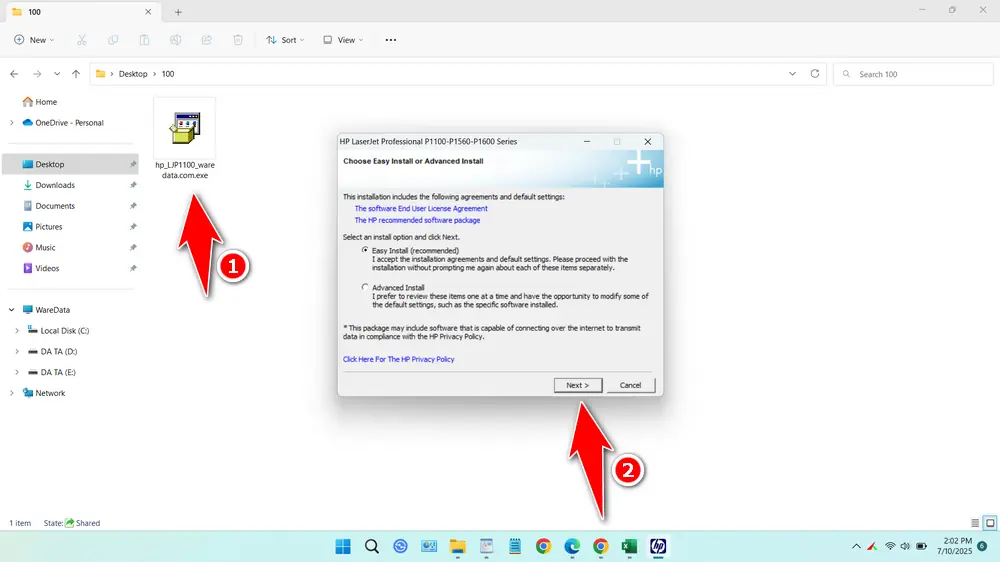Click the notification badge in the tray

pos(983,546)
